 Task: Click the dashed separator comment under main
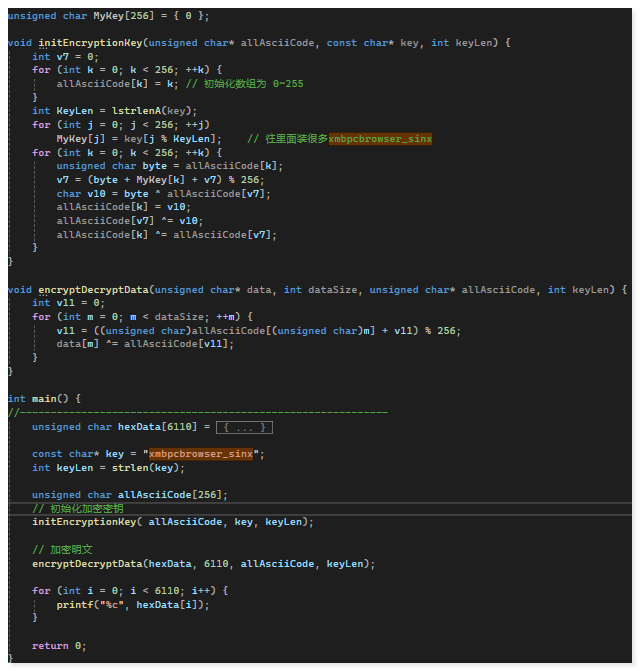(x=200, y=412)
